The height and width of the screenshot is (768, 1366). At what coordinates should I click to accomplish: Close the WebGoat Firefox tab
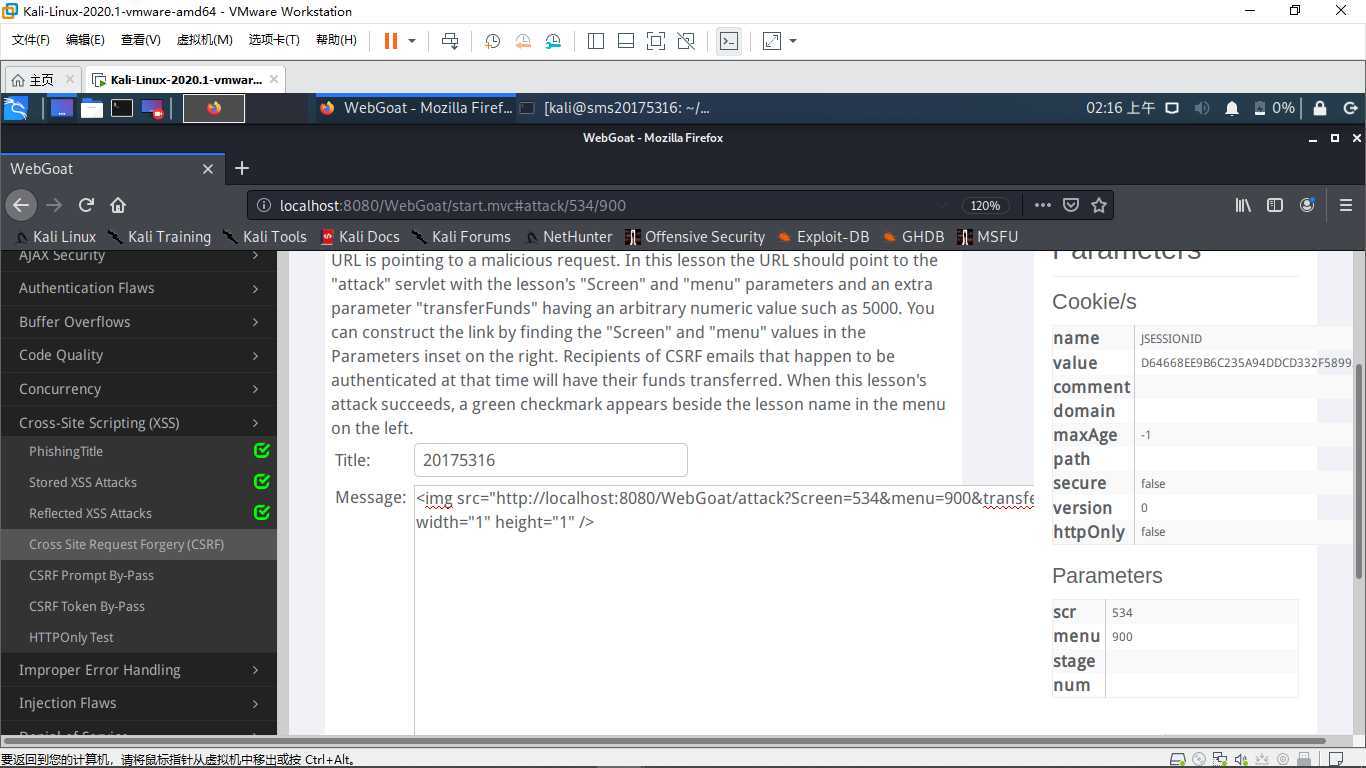click(208, 169)
